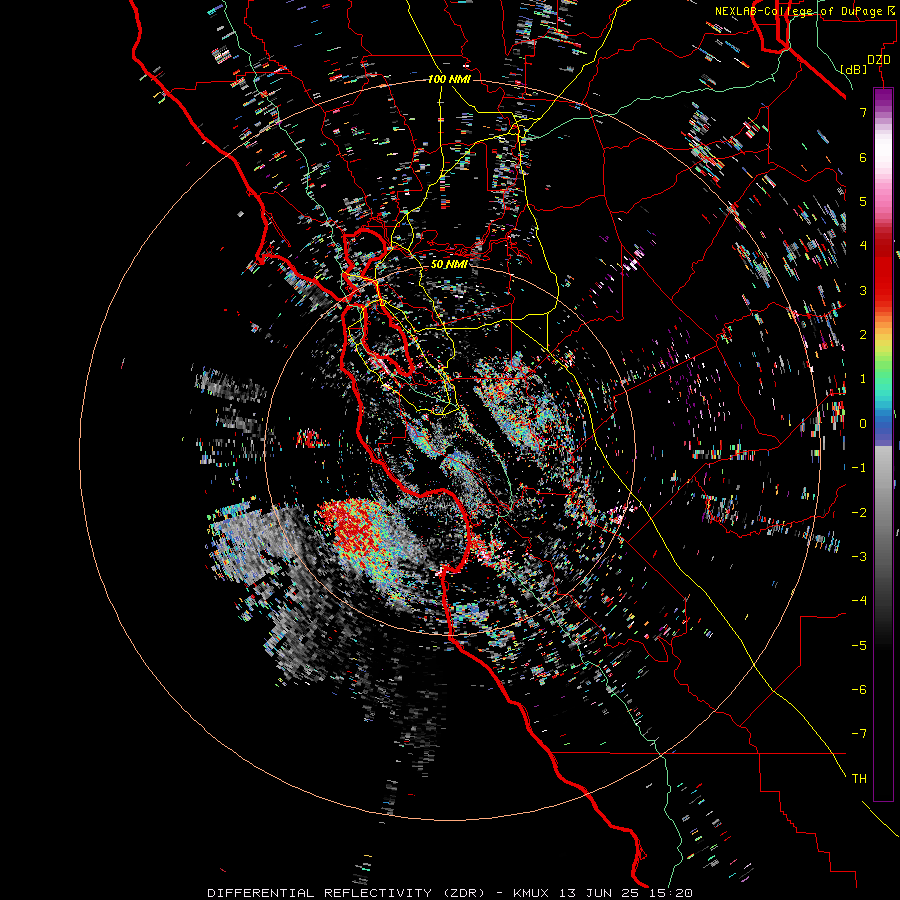
Task: Click the 7 value on color scale
Action: tap(863, 112)
